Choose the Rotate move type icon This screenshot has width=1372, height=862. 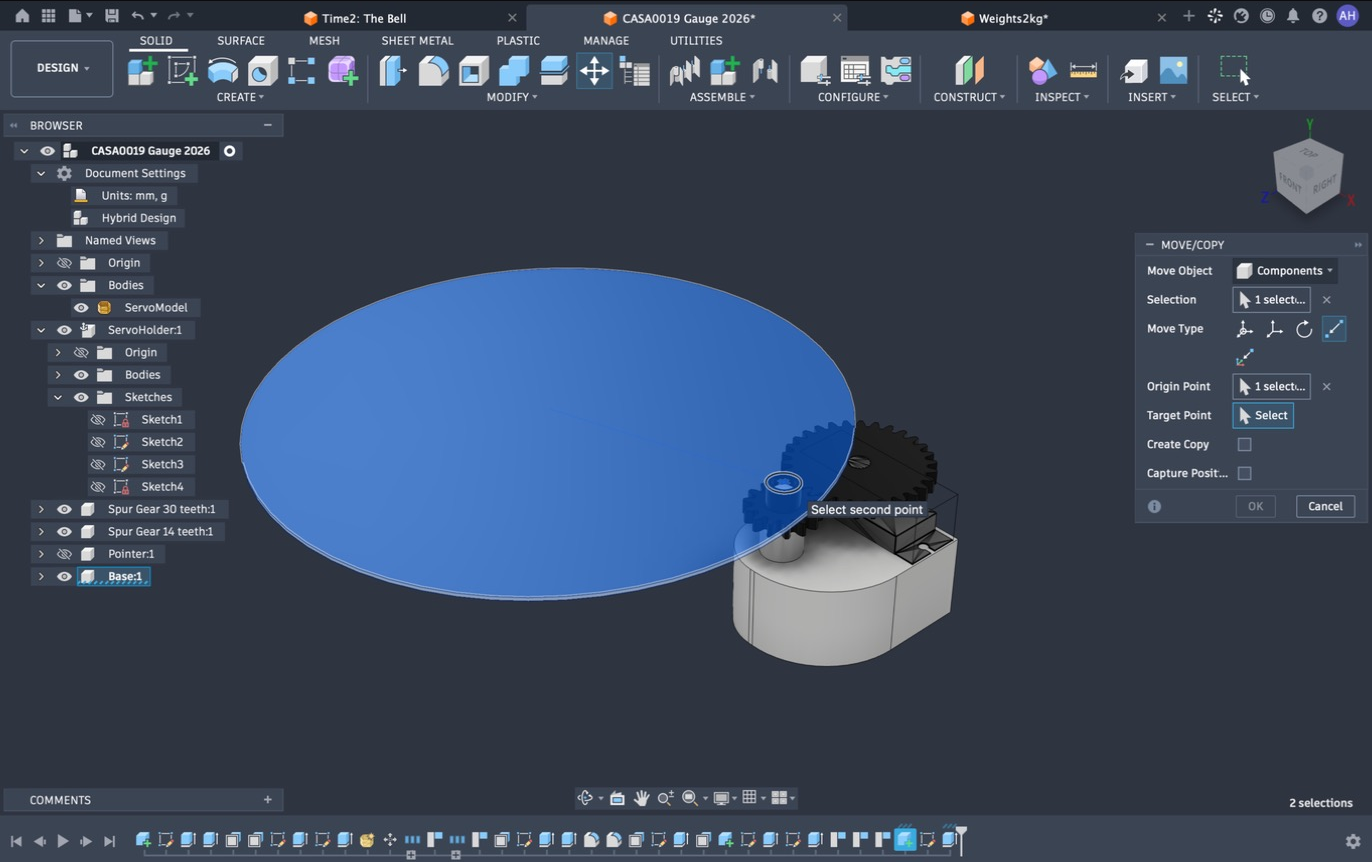click(x=1304, y=329)
